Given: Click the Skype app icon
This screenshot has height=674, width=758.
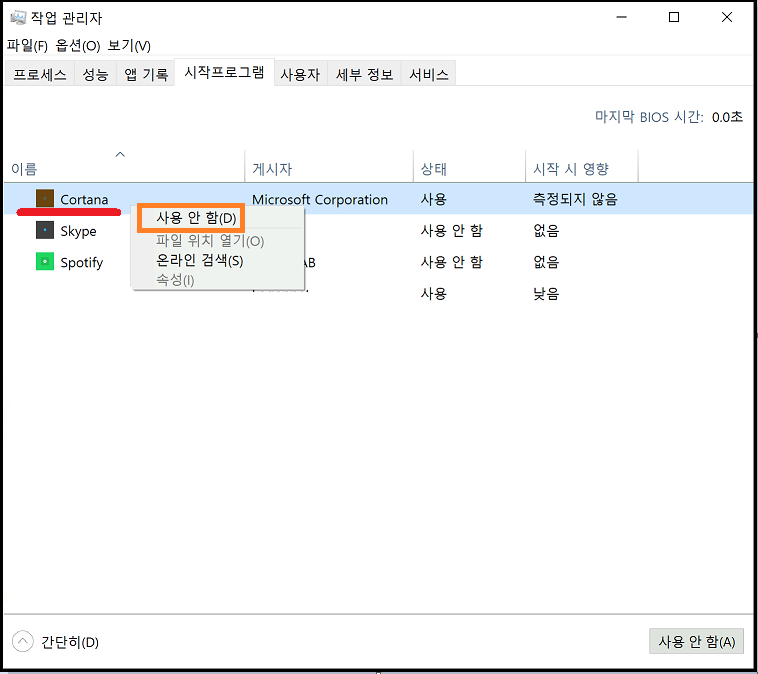Looking at the screenshot, I should pyautogui.click(x=45, y=230).
